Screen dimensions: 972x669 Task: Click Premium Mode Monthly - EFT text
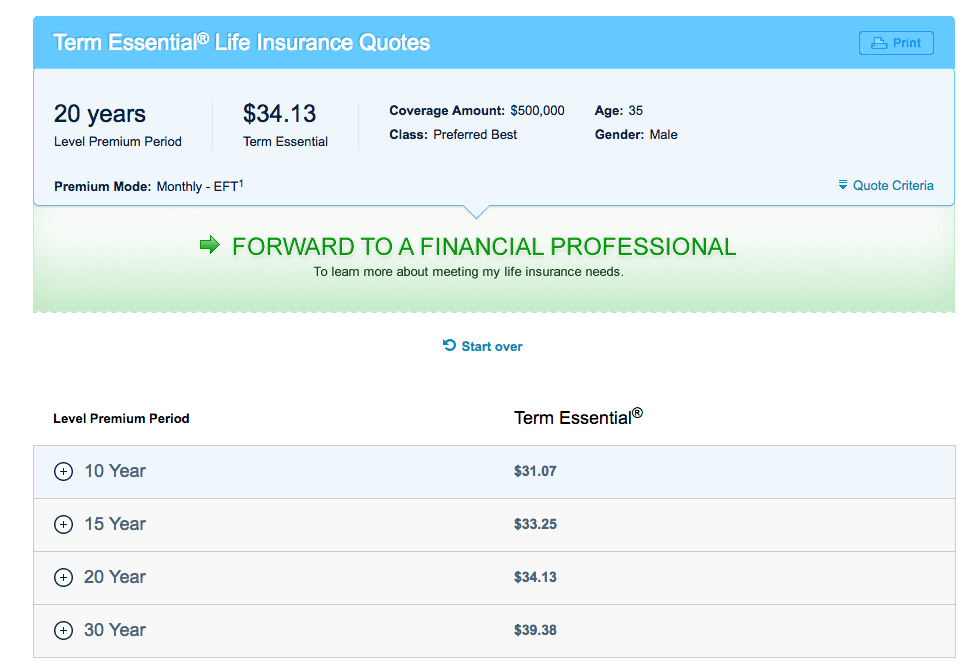point(149,186)
